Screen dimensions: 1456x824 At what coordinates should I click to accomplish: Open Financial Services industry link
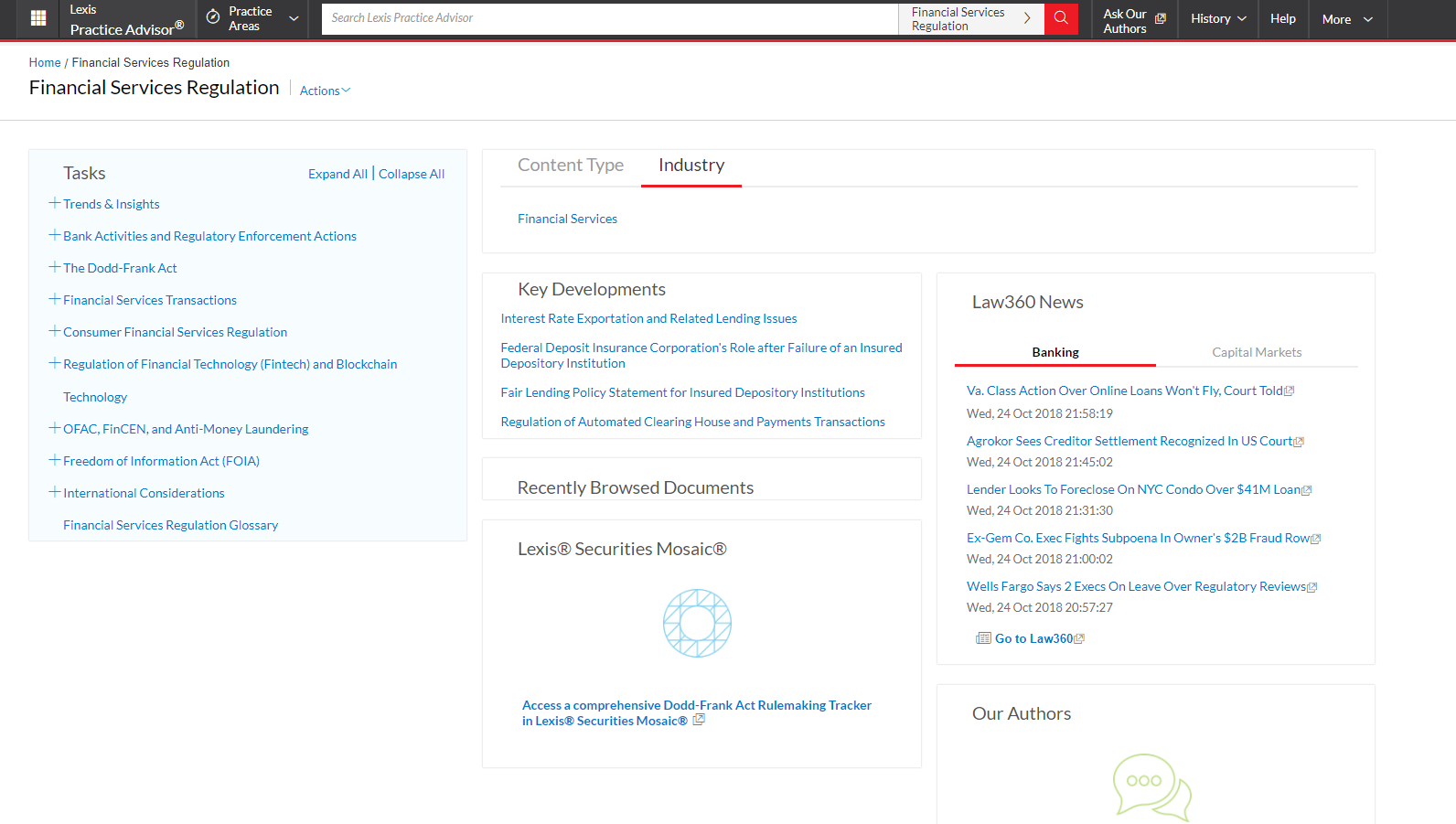point(567,219)
